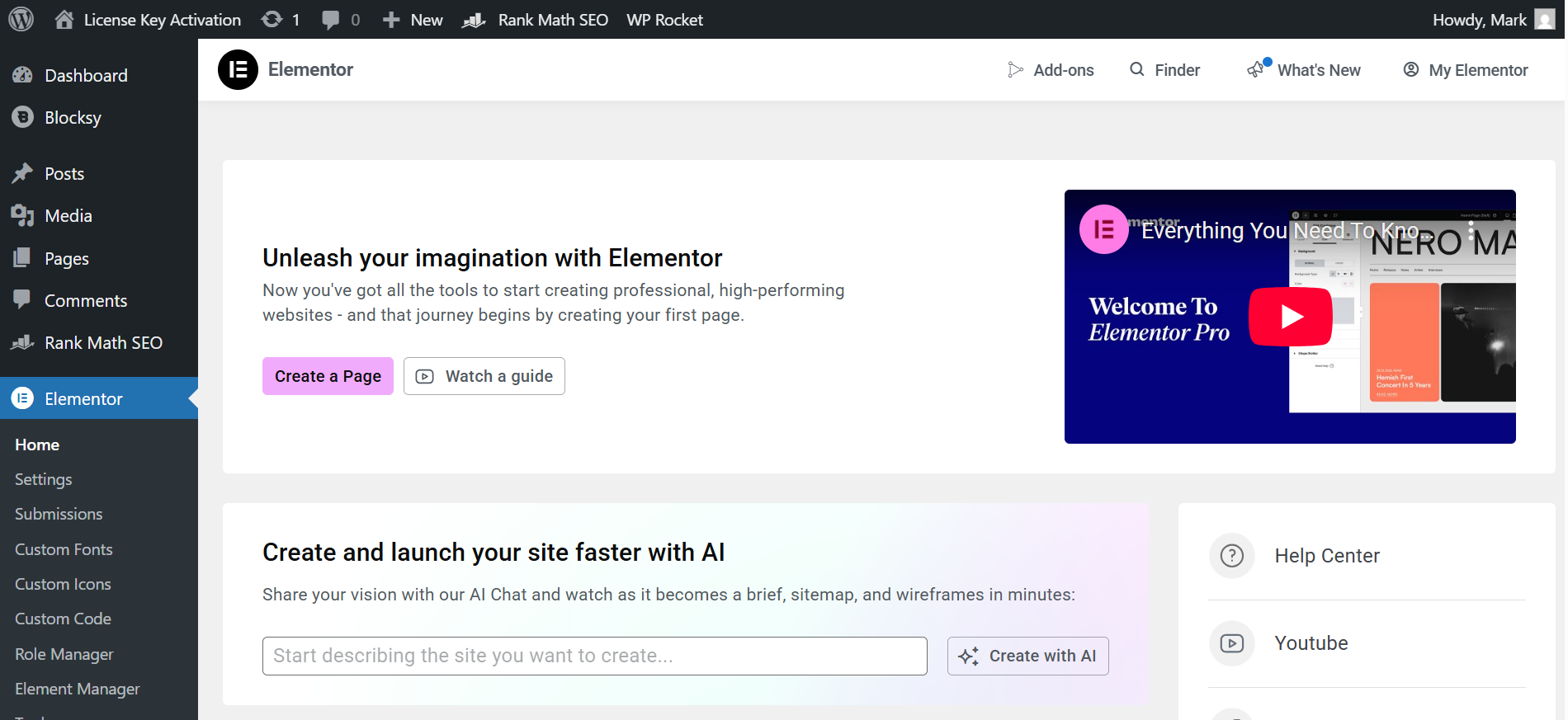Open the WP Rocket admin bar item

coord(664,20)
